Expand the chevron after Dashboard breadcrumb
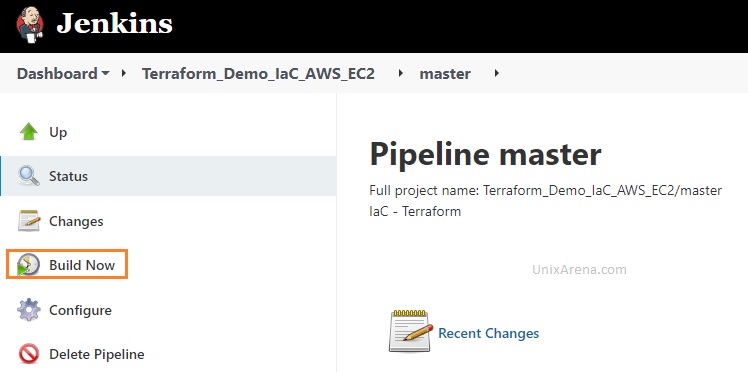The width and height of the screenshot is (748, 372). 124,73
